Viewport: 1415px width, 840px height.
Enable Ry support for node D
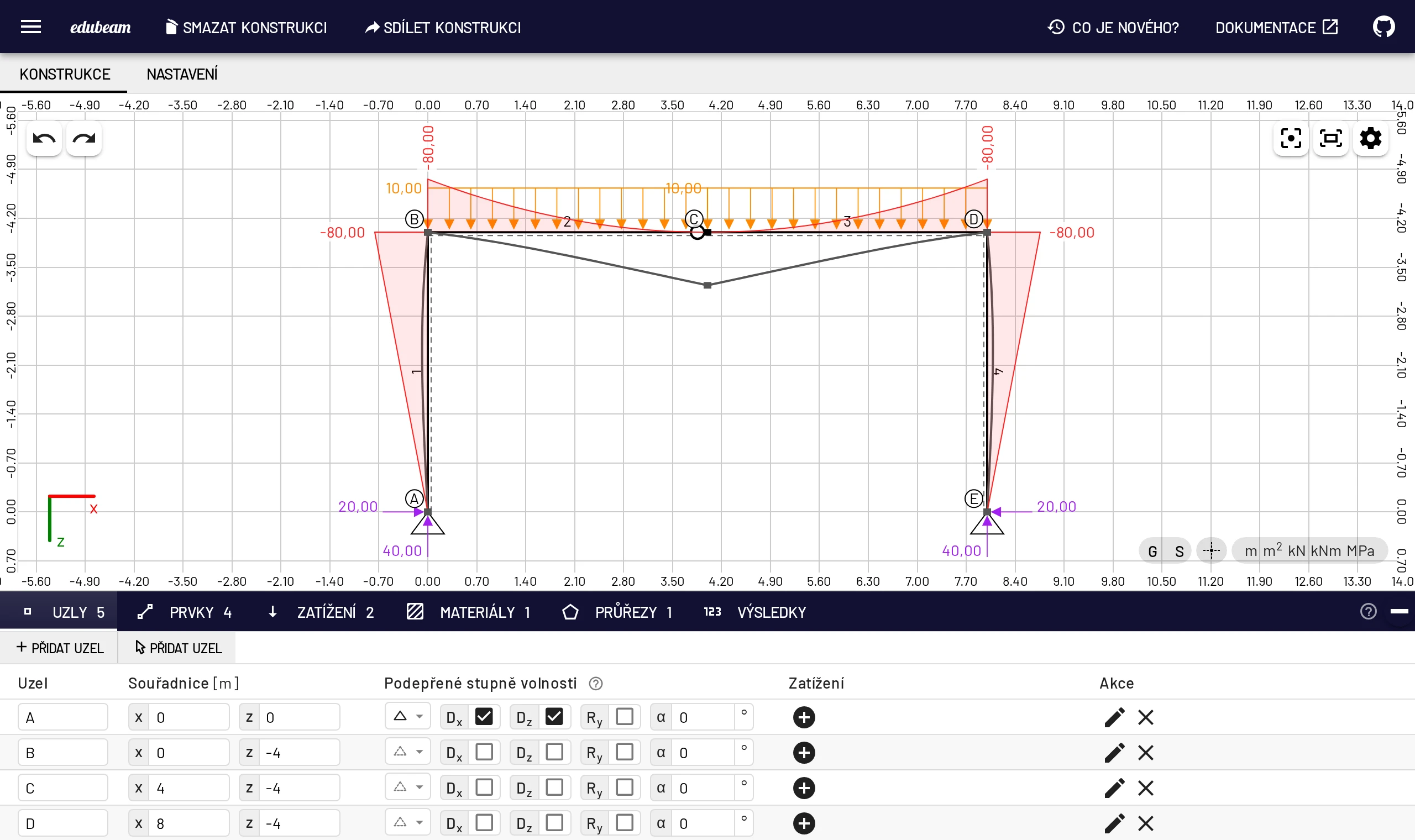[x=624, y=822]
